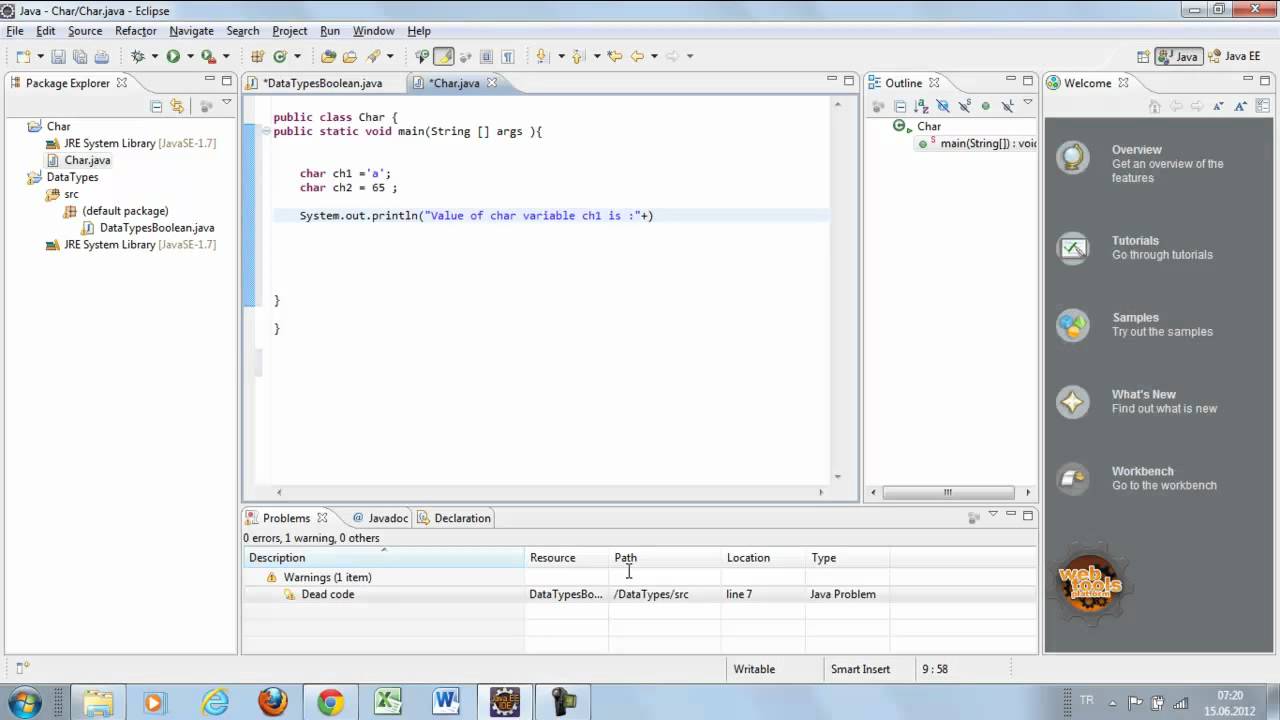Open dropdown arrow beside Run icon
This screenshot has width=1280, height=720.
190,57
